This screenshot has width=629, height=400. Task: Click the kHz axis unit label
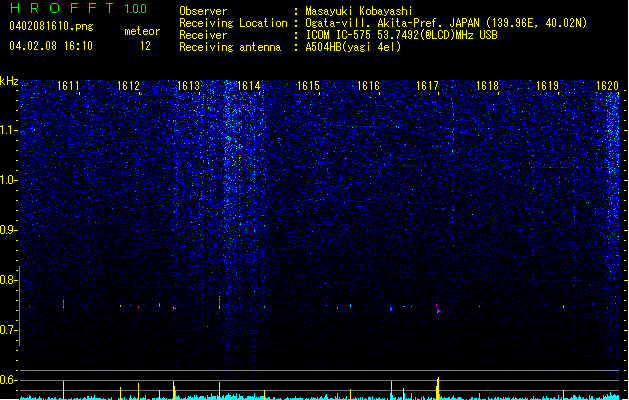(9, 81)
